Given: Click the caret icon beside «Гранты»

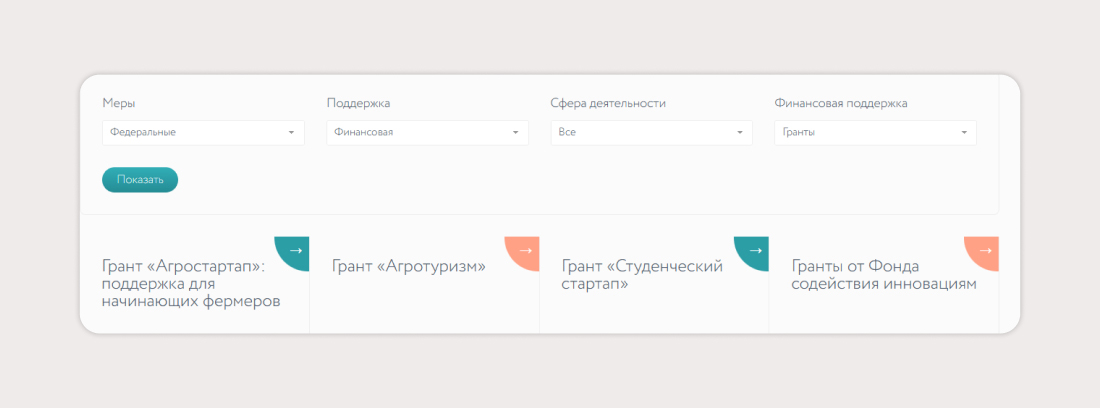Looking at the screenshot, I should point(963,133).
